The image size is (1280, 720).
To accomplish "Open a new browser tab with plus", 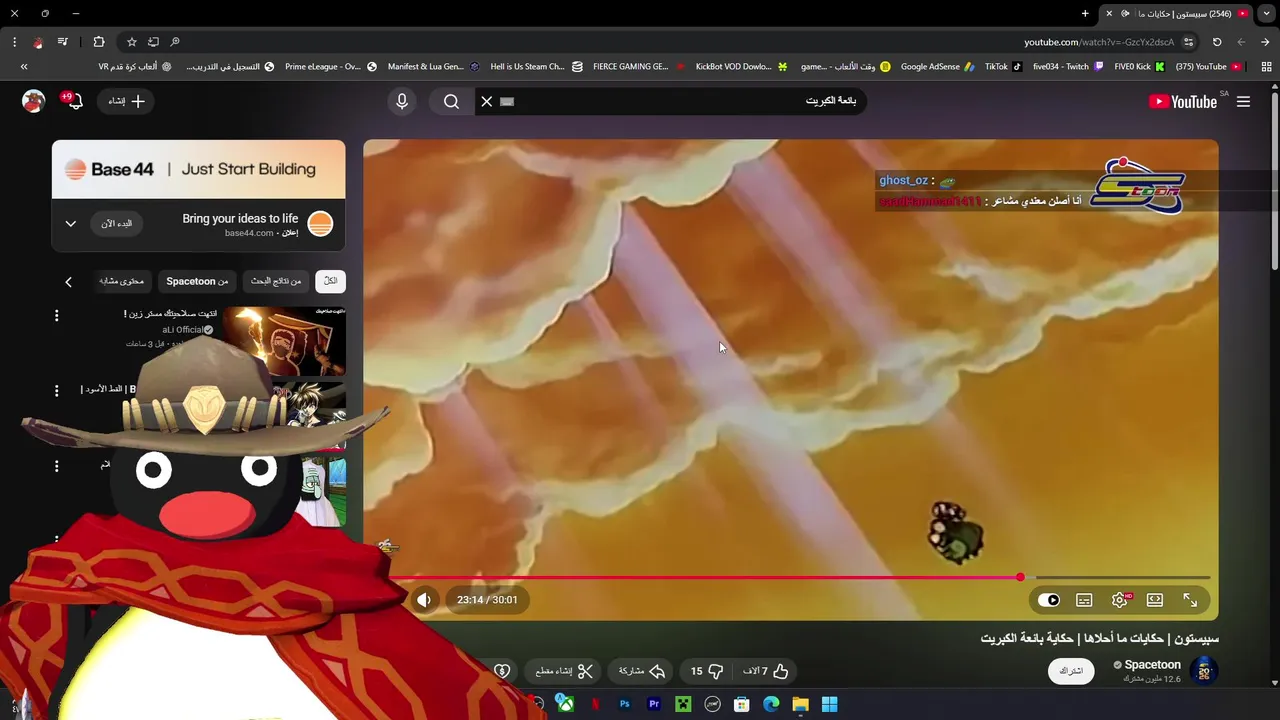I will [1085, 14].
